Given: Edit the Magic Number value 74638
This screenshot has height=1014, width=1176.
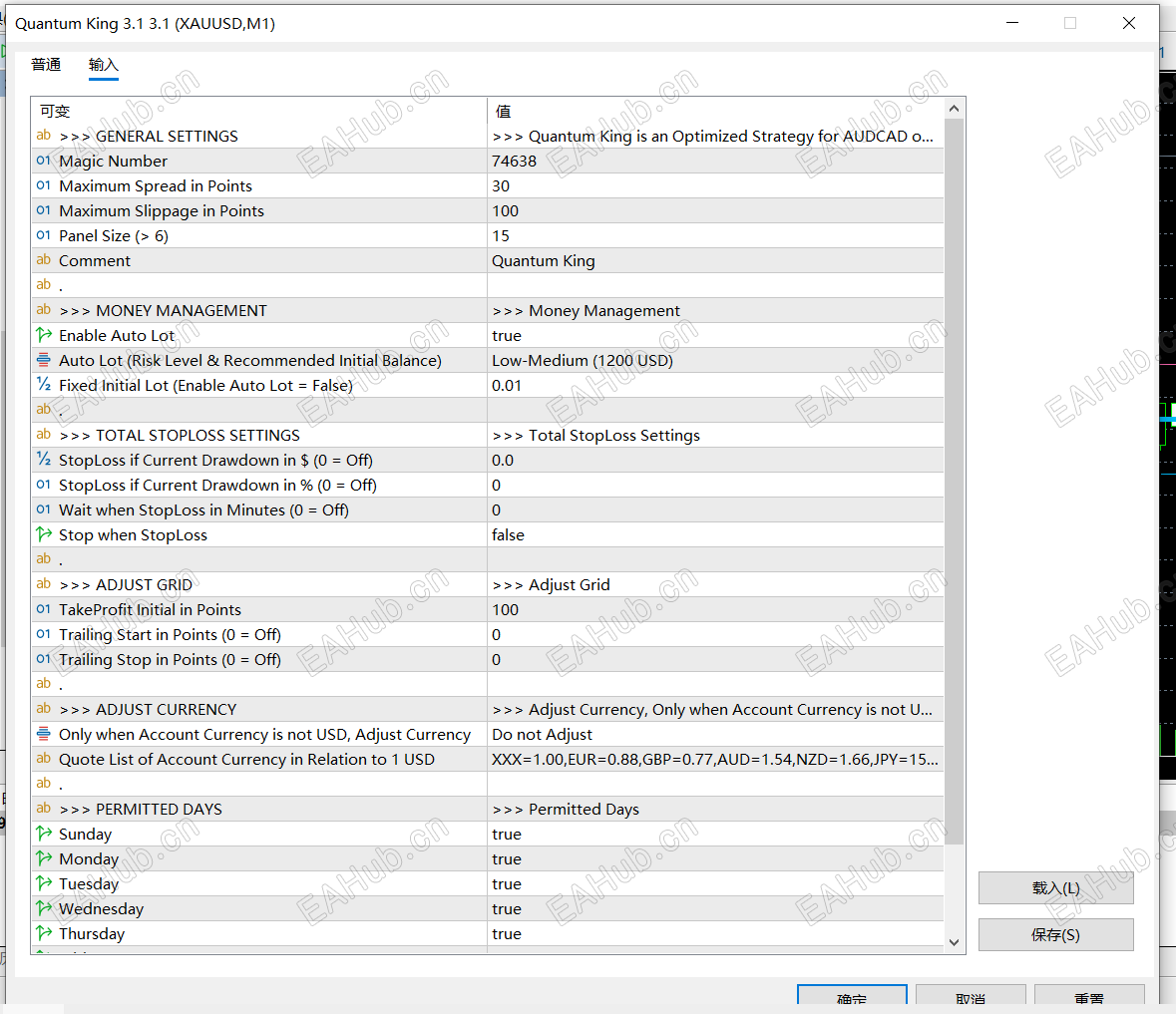Looking at the screenshot, I should tap(715, 161).
